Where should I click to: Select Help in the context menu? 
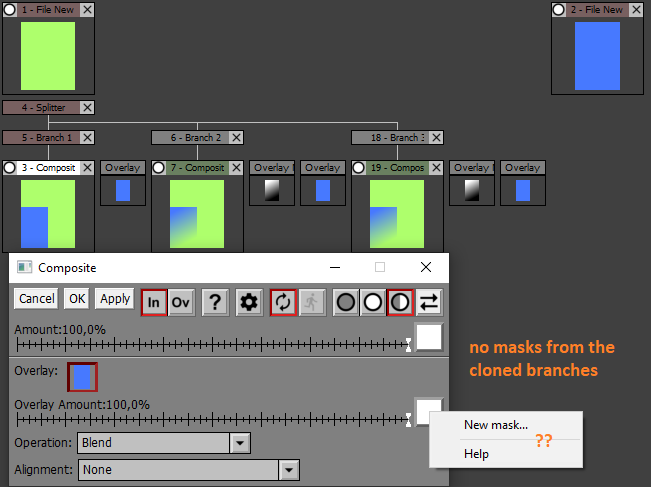(x=476, y=454)
